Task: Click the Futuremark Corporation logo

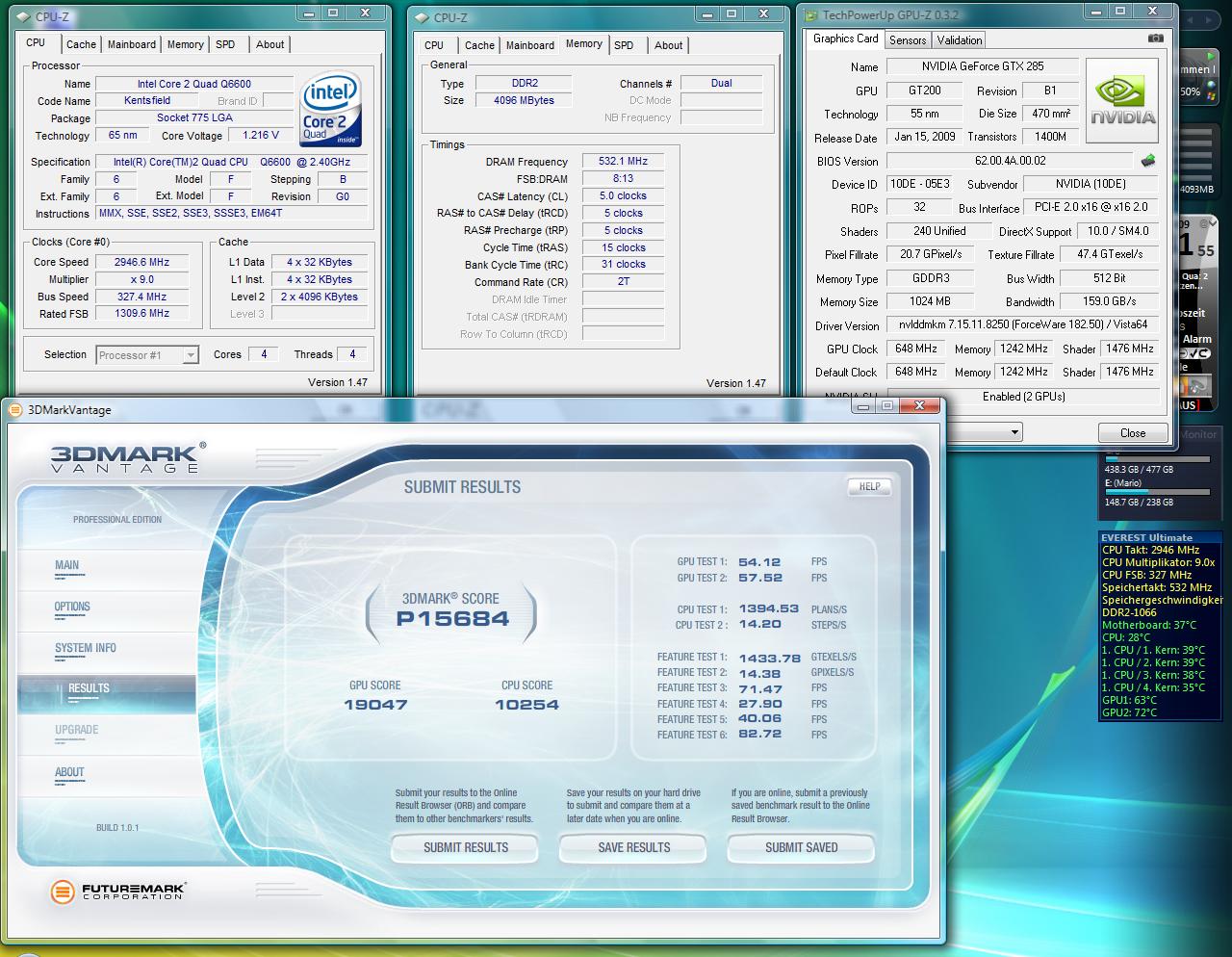Action: (116, 892)
